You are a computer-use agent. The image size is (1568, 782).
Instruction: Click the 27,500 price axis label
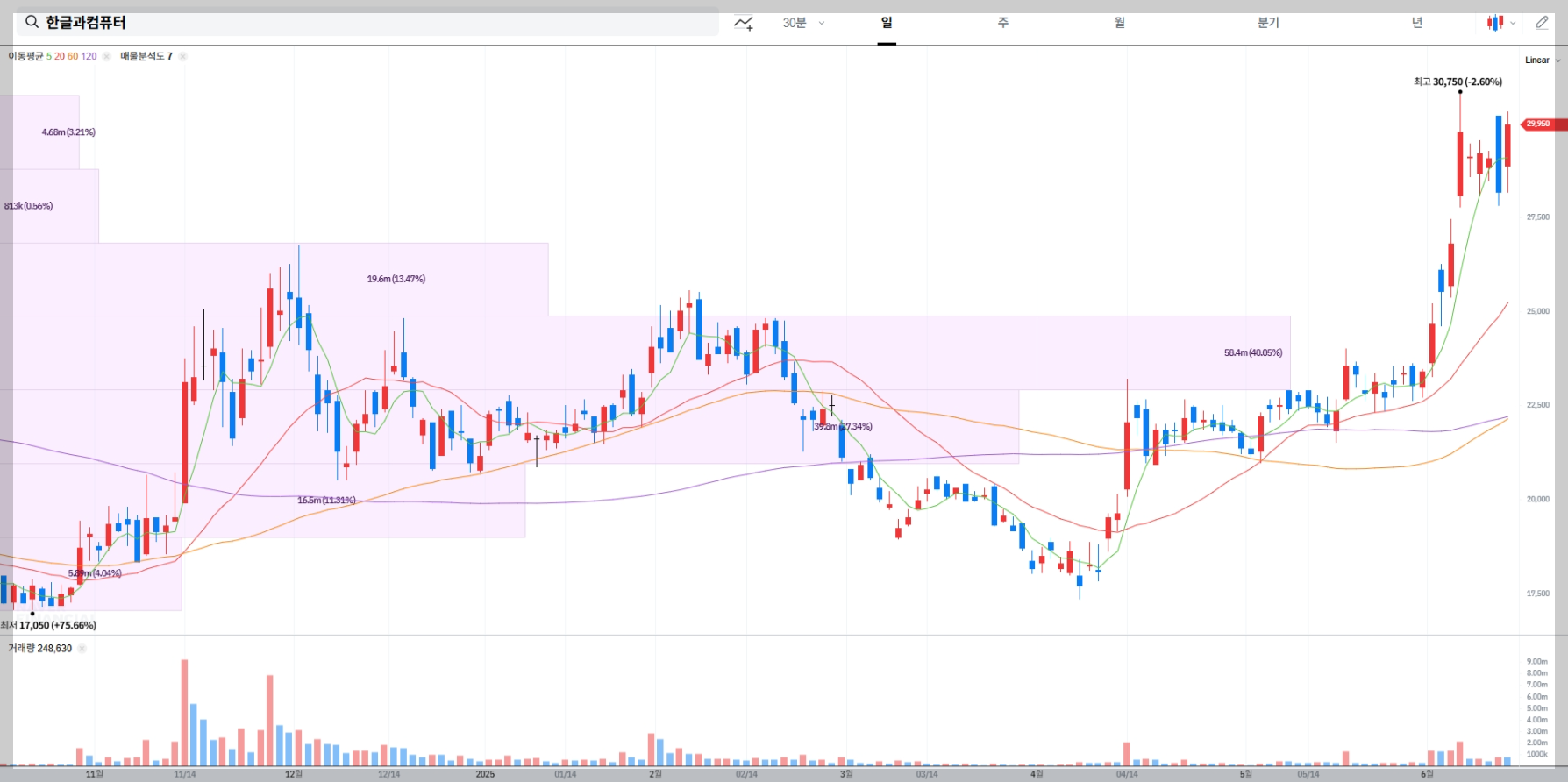(x=1538, y=217)
